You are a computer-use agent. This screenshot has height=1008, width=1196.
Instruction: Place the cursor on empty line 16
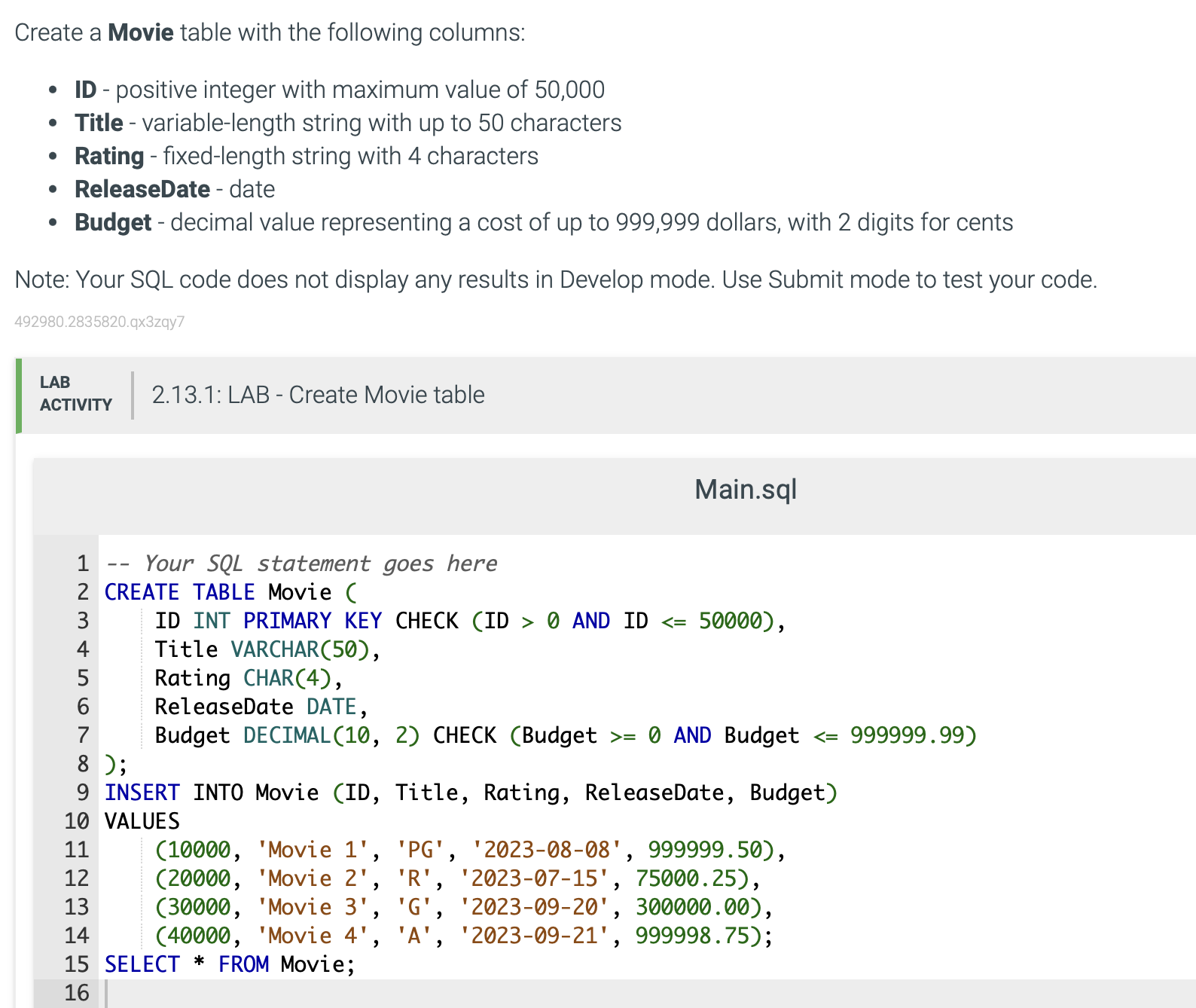[648, 993]
